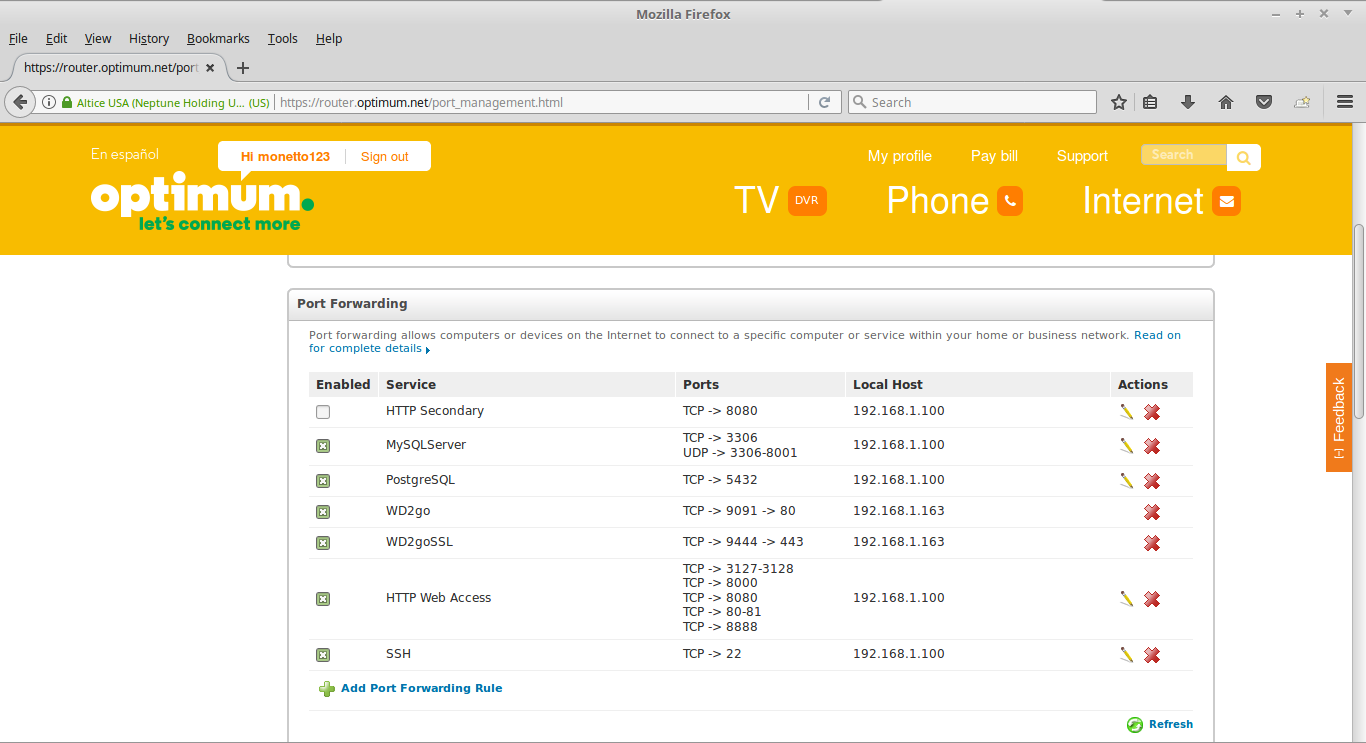The image size is (1366, 743).
Task: Open the Bookmarks menu
Action: 218,38
